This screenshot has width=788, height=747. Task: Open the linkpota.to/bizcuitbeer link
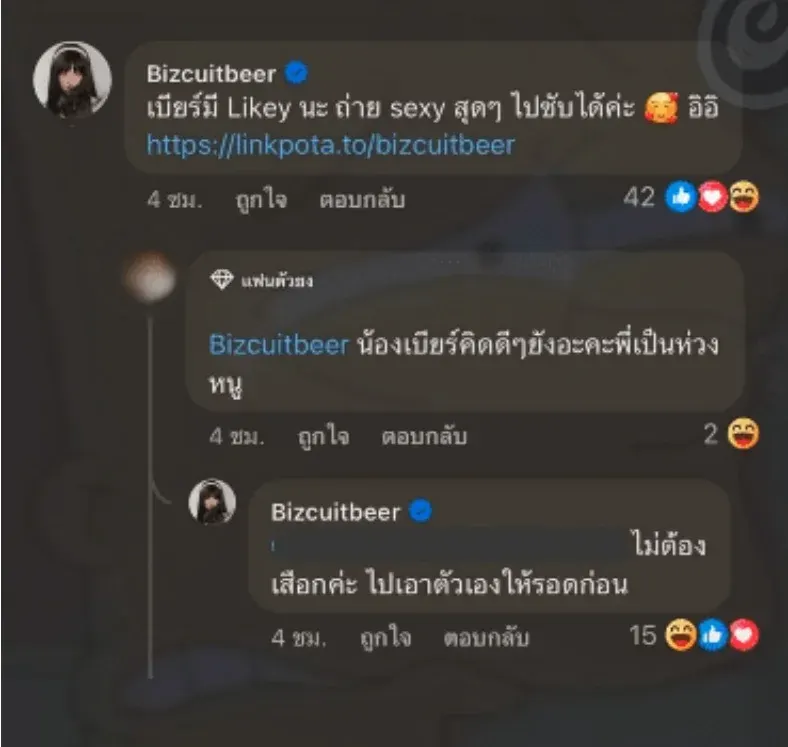point(331,145)
